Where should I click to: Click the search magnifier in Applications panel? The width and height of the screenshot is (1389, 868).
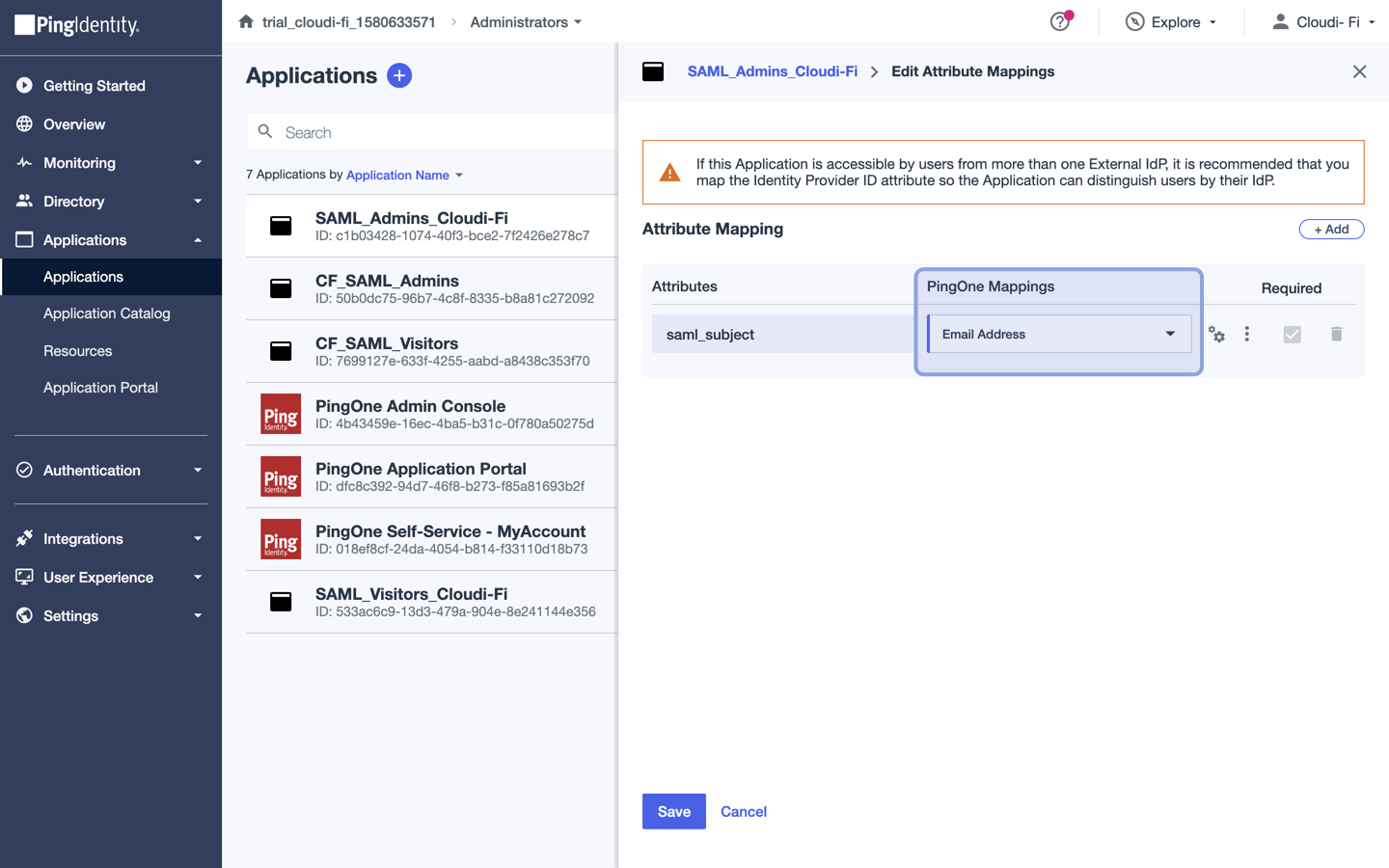coord(265,131)
